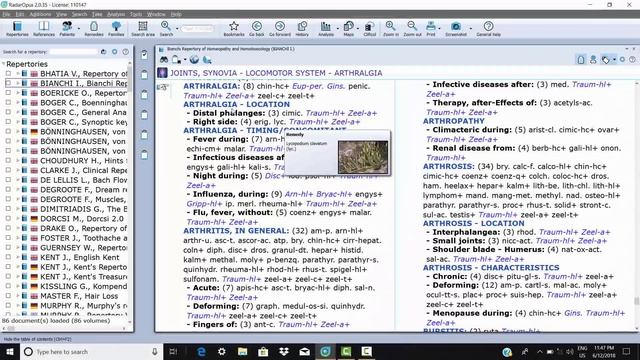The width and height of the screenshot is (640, 360).
Task: Expand the BHATIA V. repertory node
Action: 18,73
